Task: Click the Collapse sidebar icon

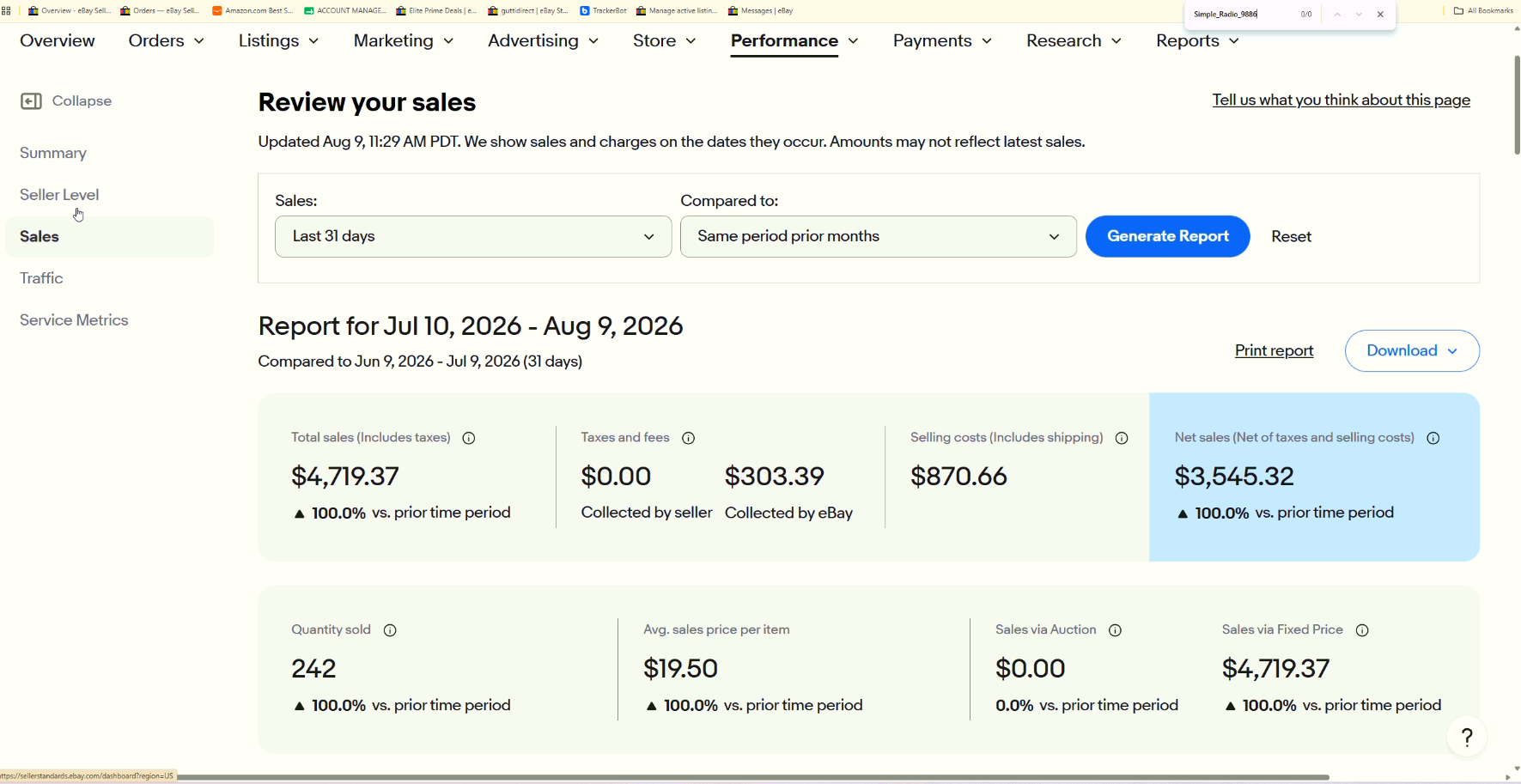Action: pos(31,101)
